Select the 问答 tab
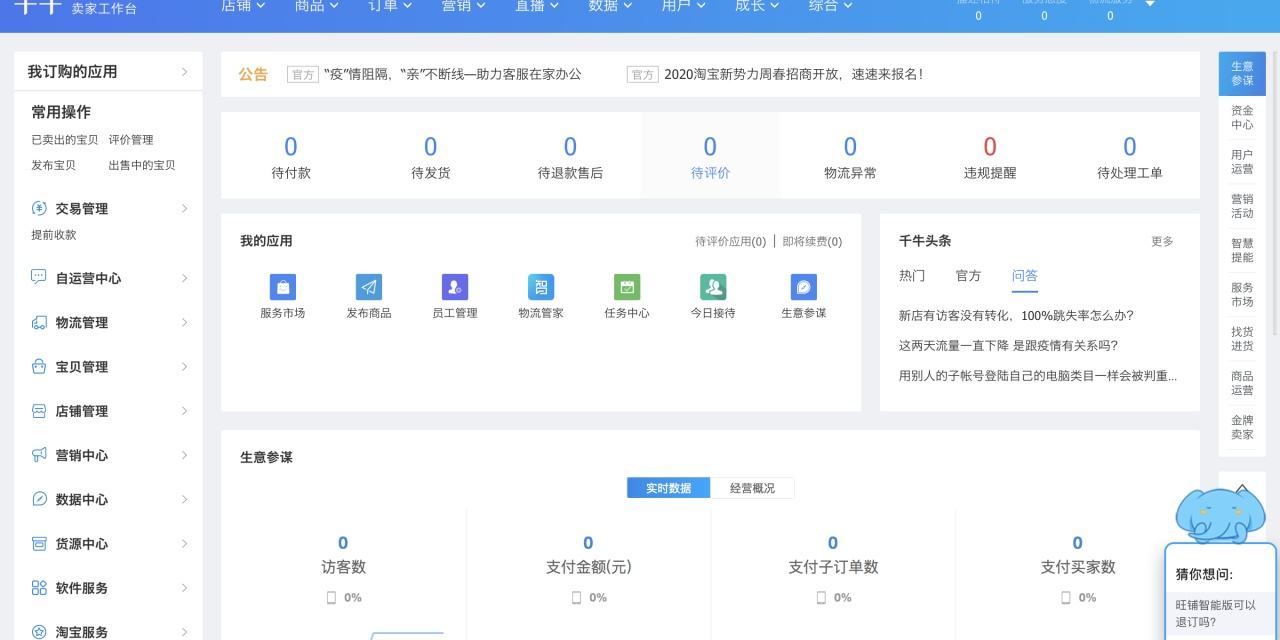 tap(1026, 275)
